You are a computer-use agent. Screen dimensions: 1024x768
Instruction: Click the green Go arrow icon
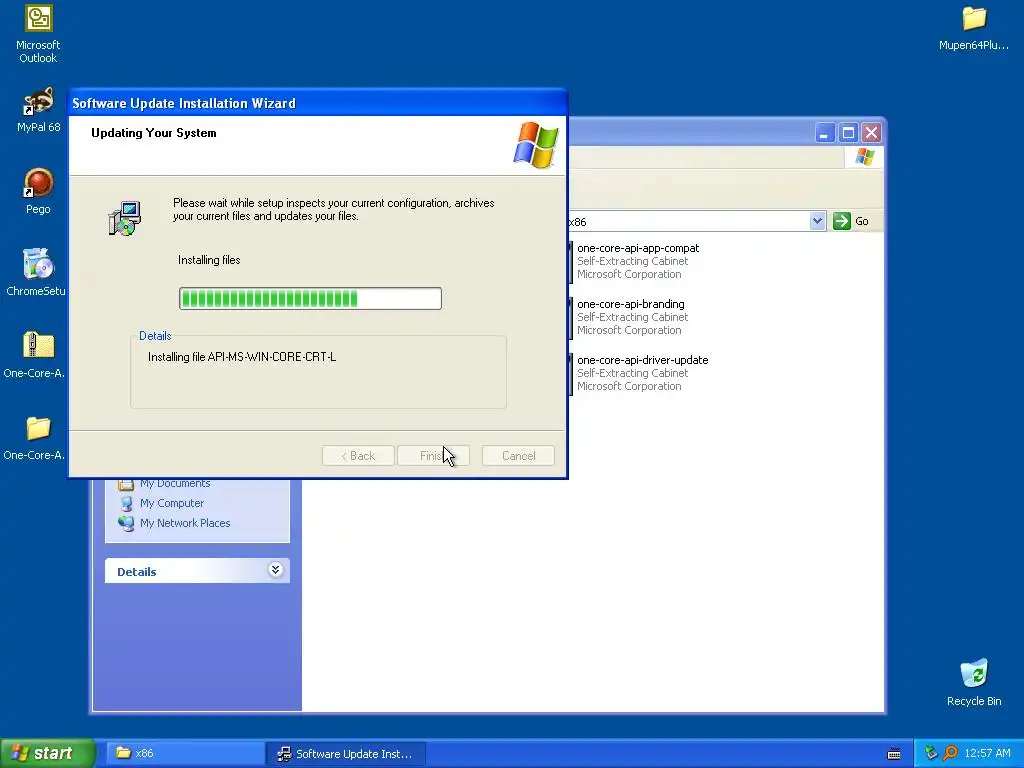[x=842, y=221]
